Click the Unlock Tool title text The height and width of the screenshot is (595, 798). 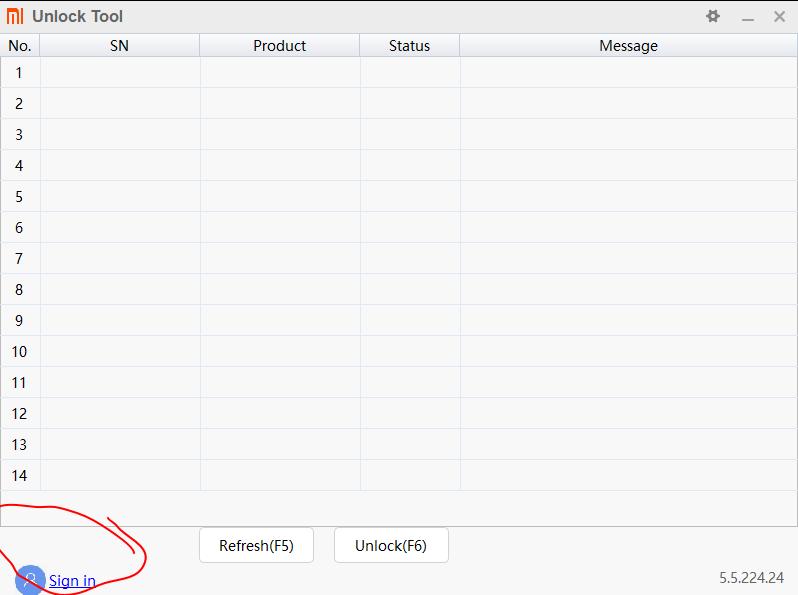pos(77,16)
